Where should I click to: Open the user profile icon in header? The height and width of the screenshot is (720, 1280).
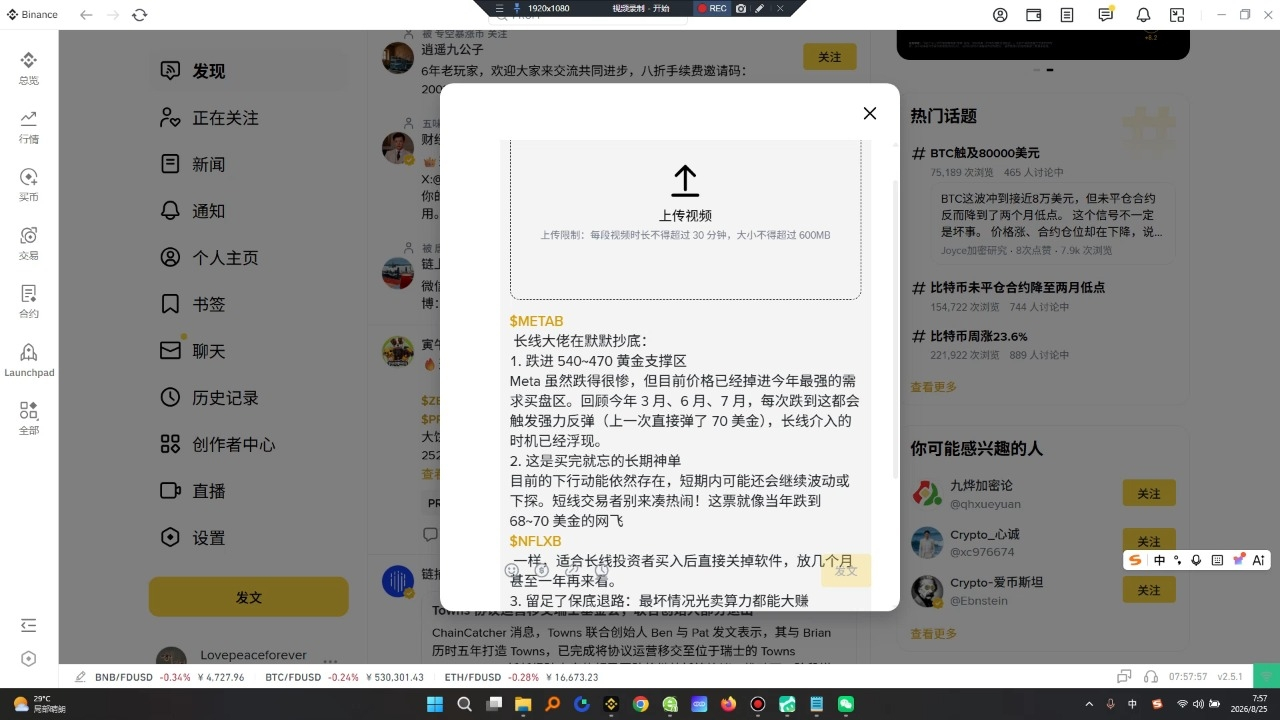tap(1001, 15)
